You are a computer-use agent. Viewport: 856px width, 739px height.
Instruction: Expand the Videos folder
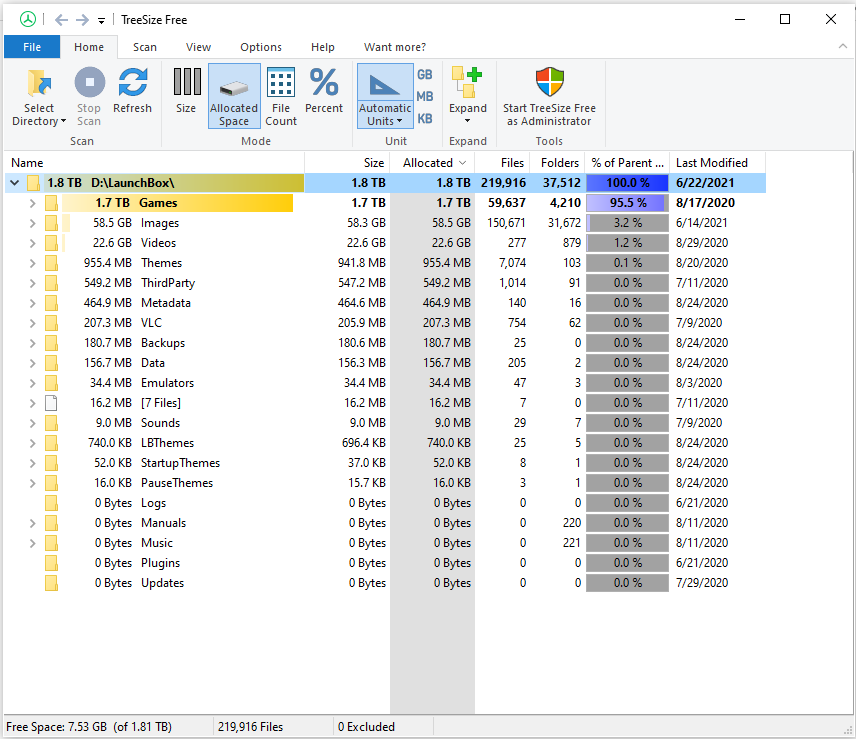(32, 243)
